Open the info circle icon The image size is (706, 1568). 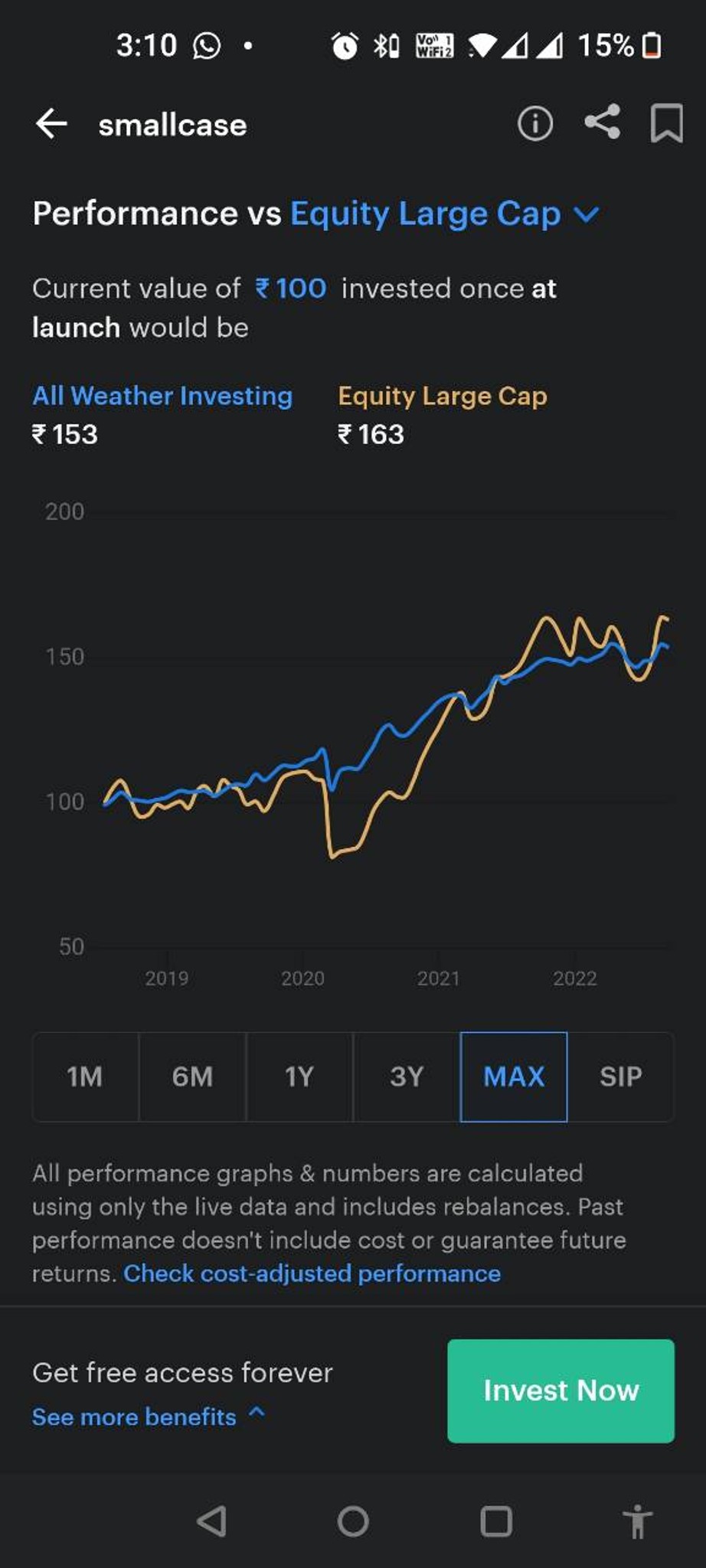[534, 123]
